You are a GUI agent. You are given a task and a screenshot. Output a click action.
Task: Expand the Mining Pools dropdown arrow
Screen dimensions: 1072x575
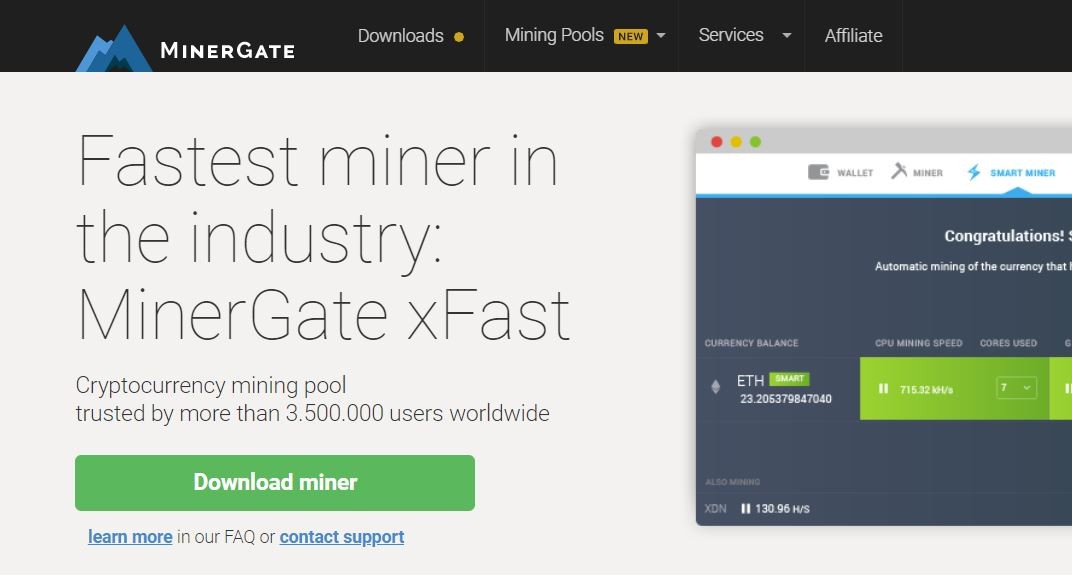tap(661, 36)
